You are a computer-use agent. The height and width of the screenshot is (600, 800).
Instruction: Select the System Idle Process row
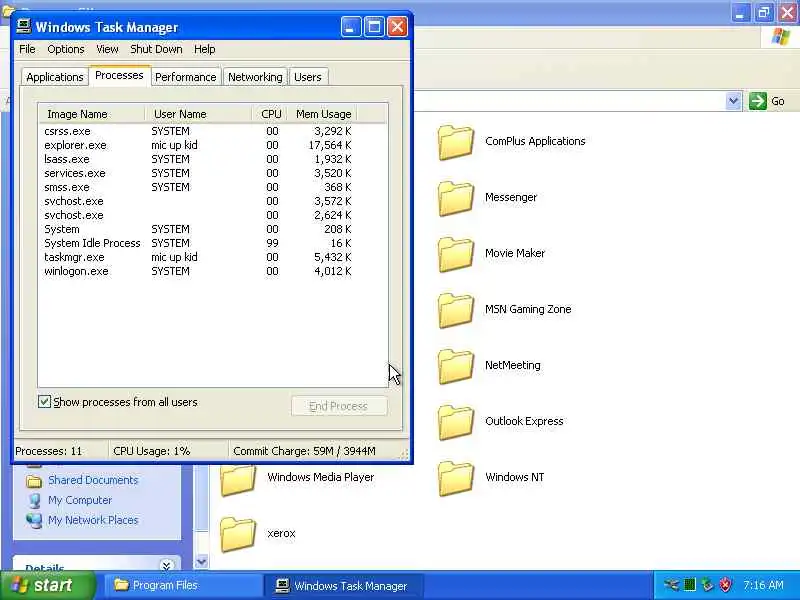click(198, 243)
